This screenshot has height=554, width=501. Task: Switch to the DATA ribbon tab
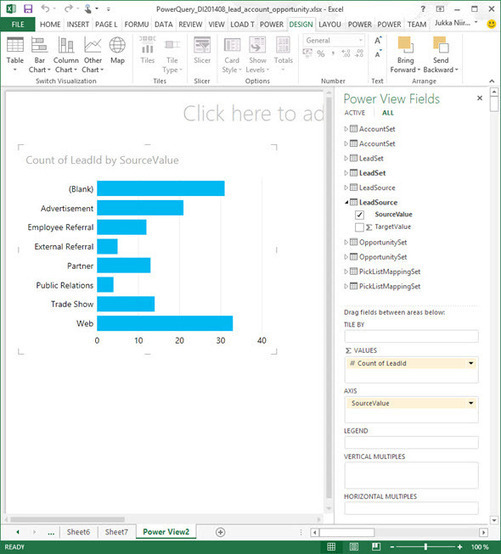(164, 24)
